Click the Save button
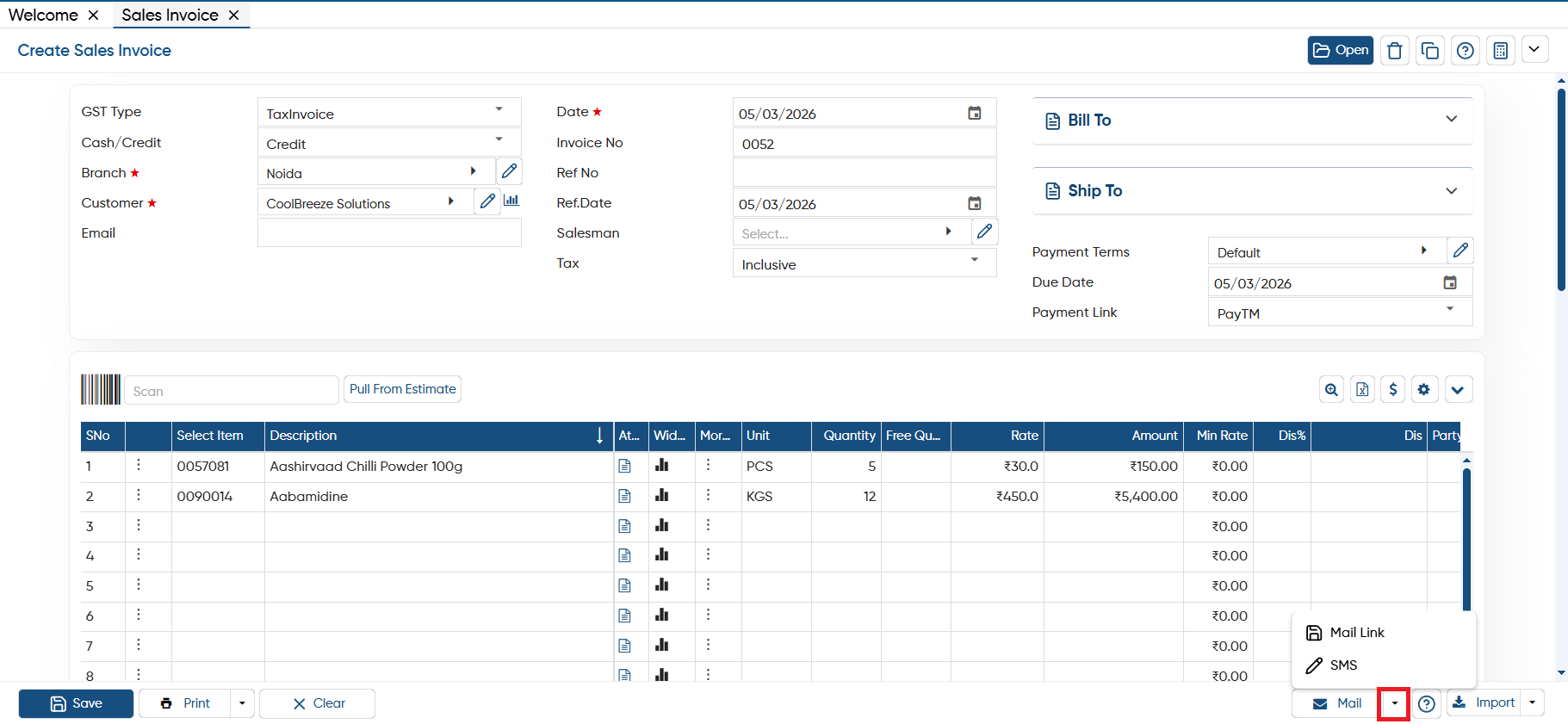The image size is (1568, 724). tap(76, 703)
